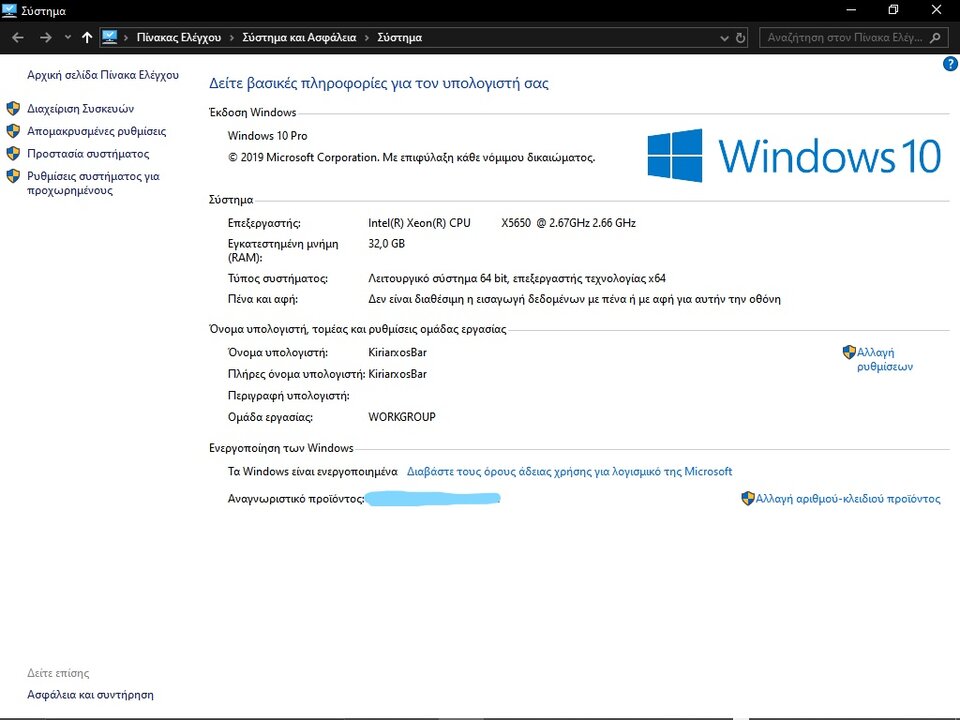The height and width of the screenshot is (720, 960).
Task: Open Αρχική σελίδα Πίνακα Ελέγχου link
Action: click(x=103, y=75)
